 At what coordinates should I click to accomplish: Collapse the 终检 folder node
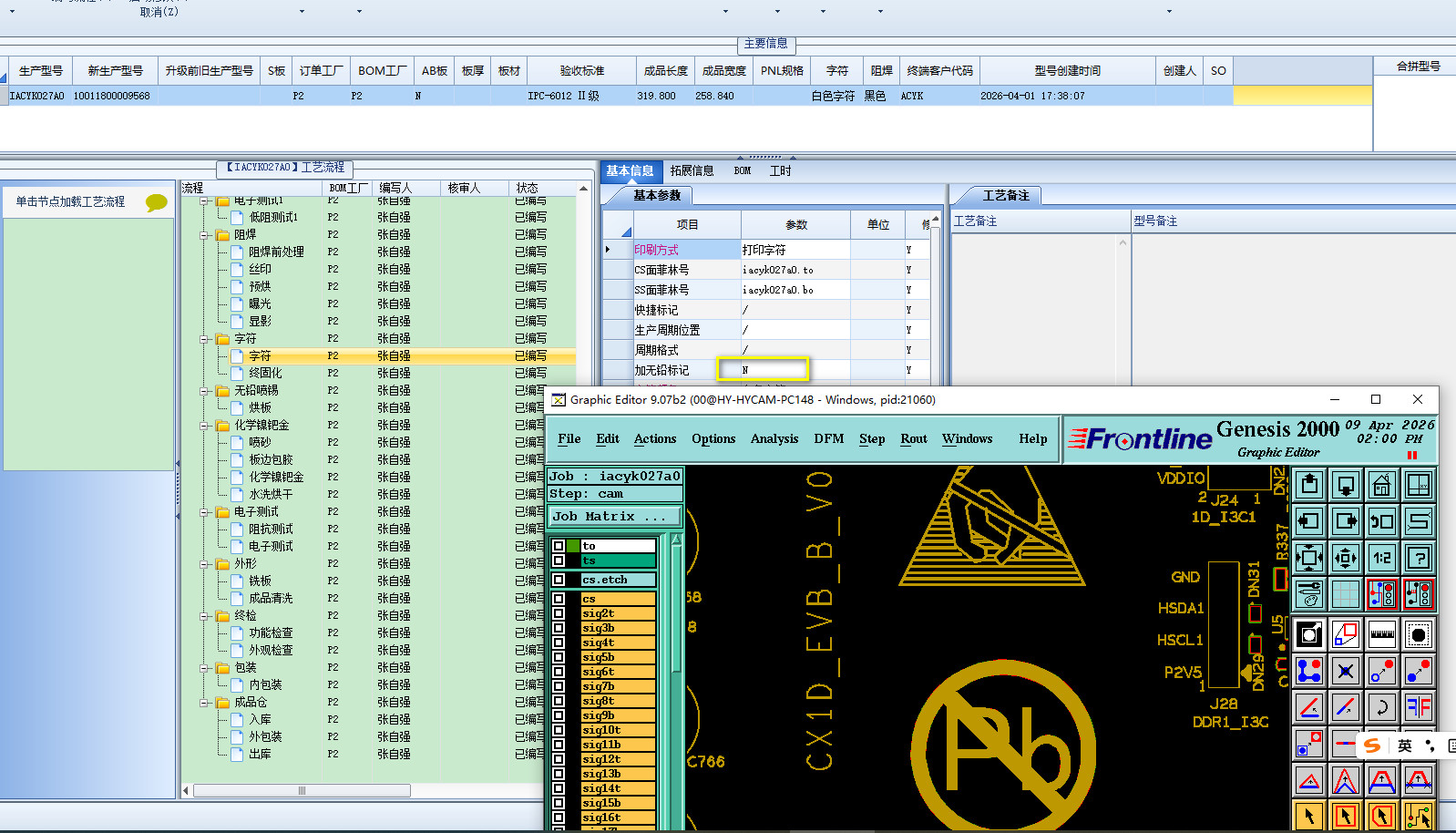[x=205, y=615]
